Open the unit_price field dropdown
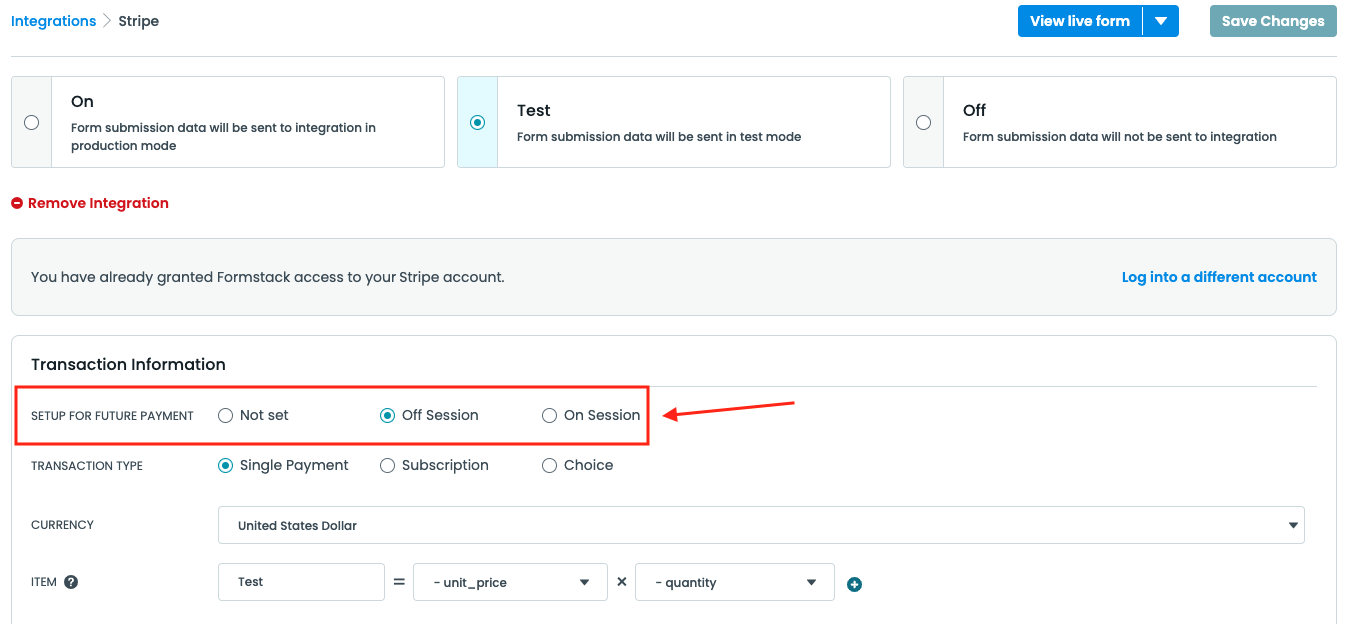 tap(510, 582)
